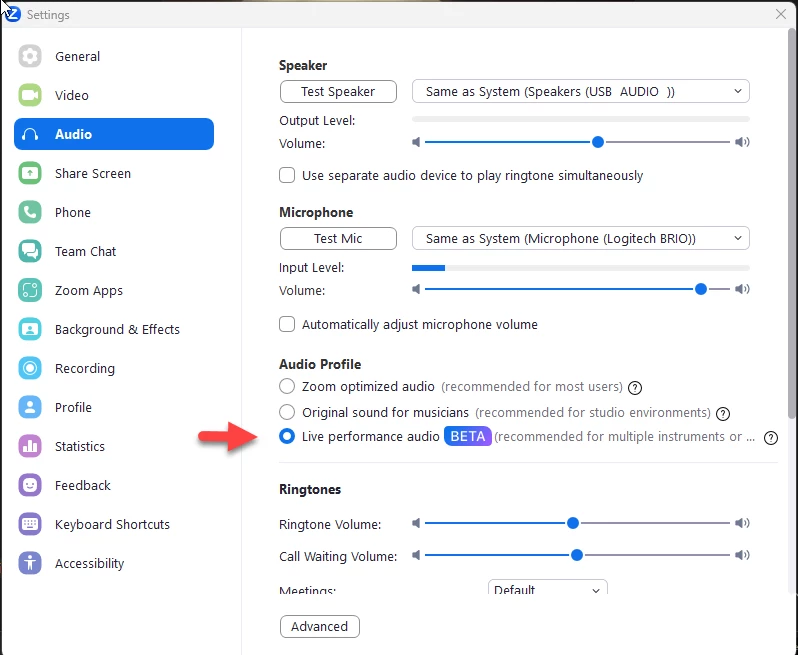The image size is (798, 655).
Task: Click the Test Speaker button
Action: coord(338,92)
